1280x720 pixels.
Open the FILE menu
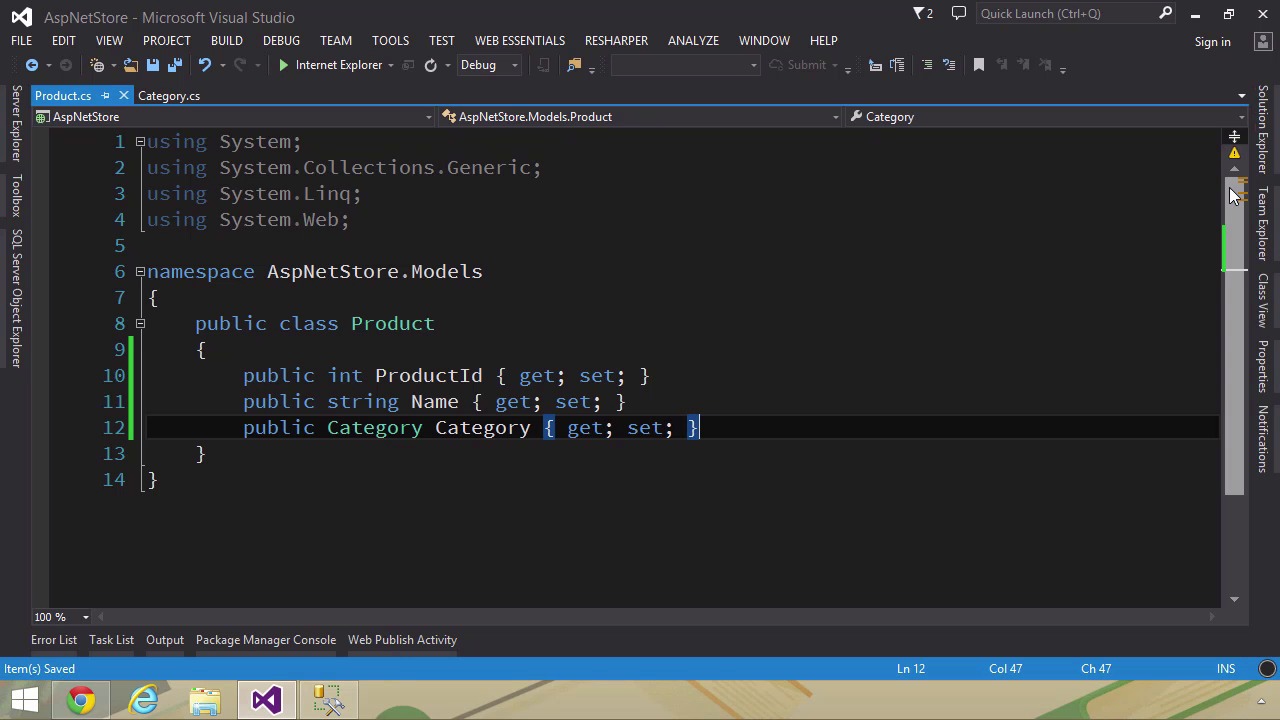pos(21,41)
